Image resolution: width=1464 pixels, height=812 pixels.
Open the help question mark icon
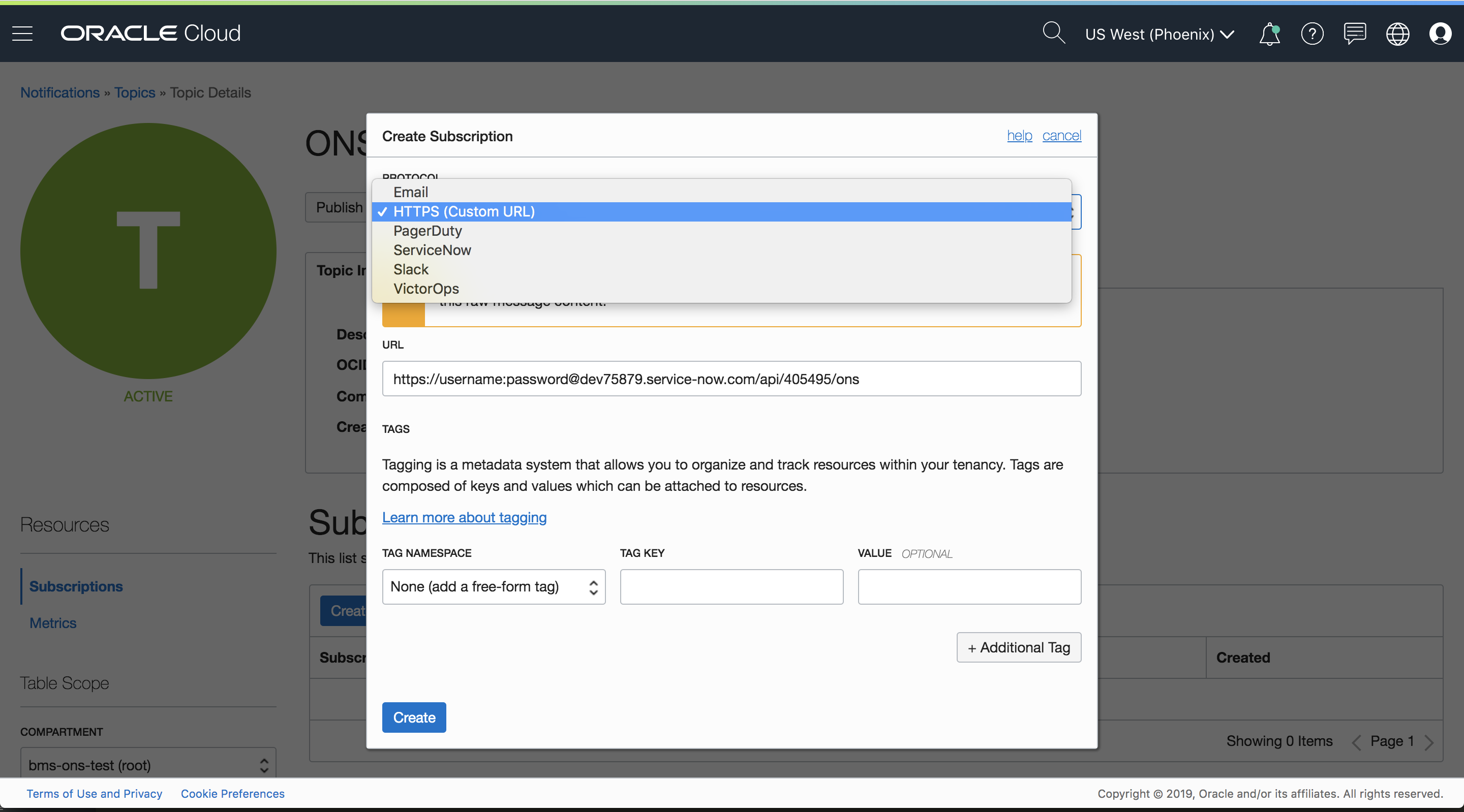1311,34
